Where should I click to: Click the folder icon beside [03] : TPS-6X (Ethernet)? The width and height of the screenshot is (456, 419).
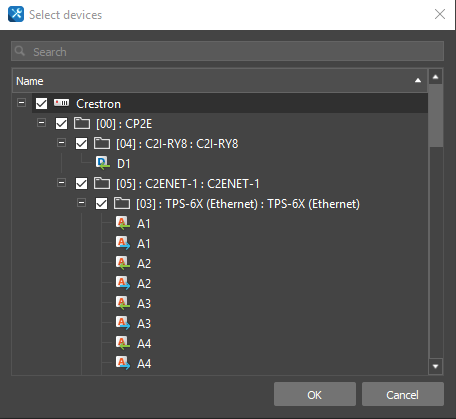122,203
